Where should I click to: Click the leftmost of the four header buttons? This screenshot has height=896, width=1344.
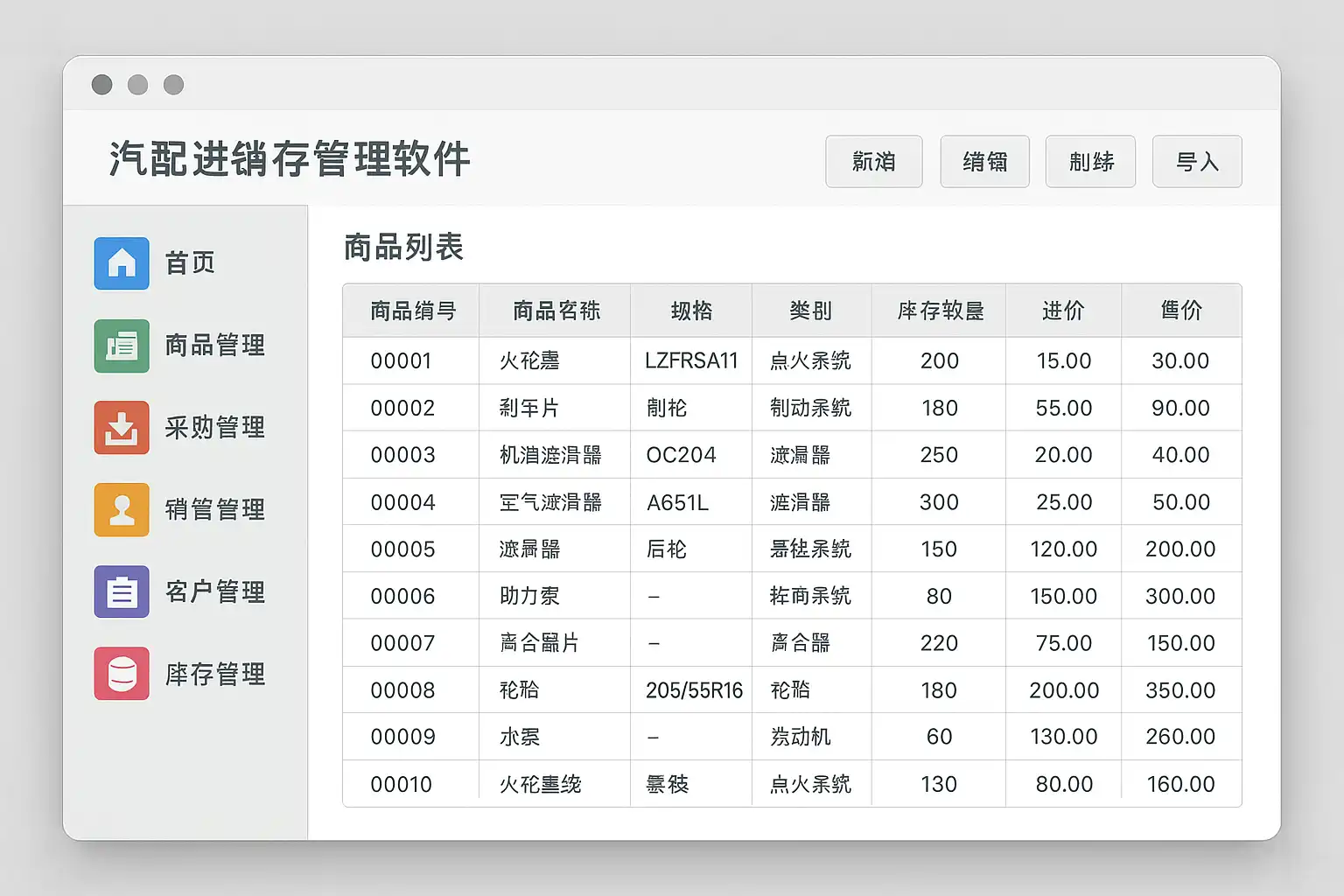[x=874, y=162]
